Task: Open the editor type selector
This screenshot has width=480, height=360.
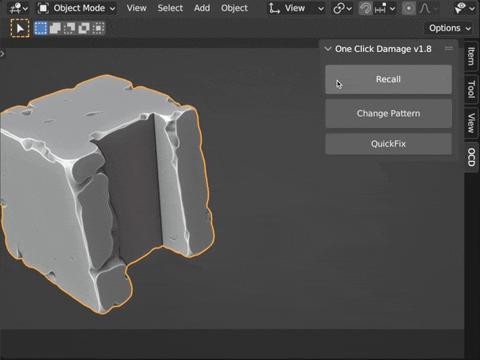Action: pyautogui.click(x=18, y=8)
